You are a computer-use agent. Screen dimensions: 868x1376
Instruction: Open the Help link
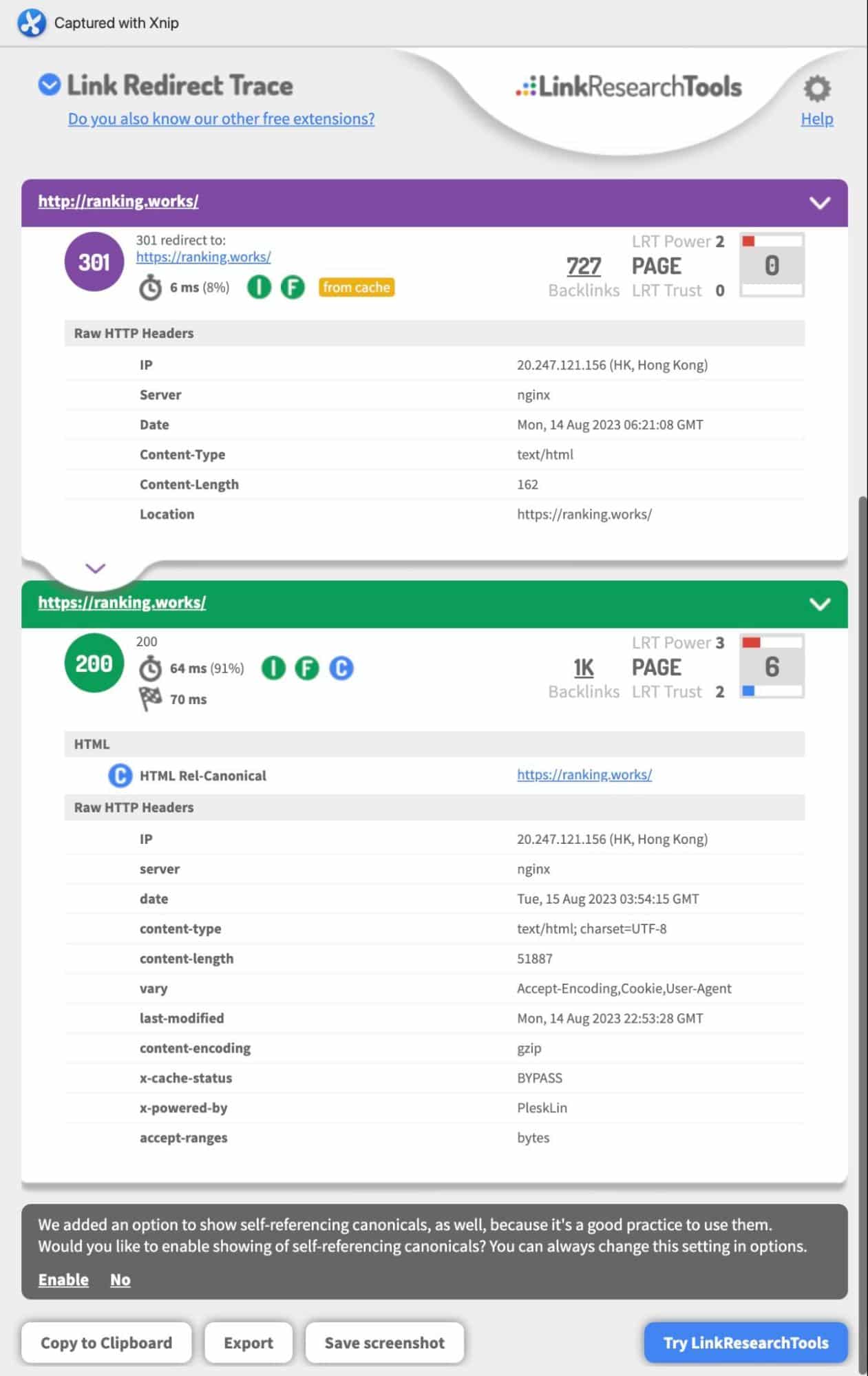(x=816, y=119)
